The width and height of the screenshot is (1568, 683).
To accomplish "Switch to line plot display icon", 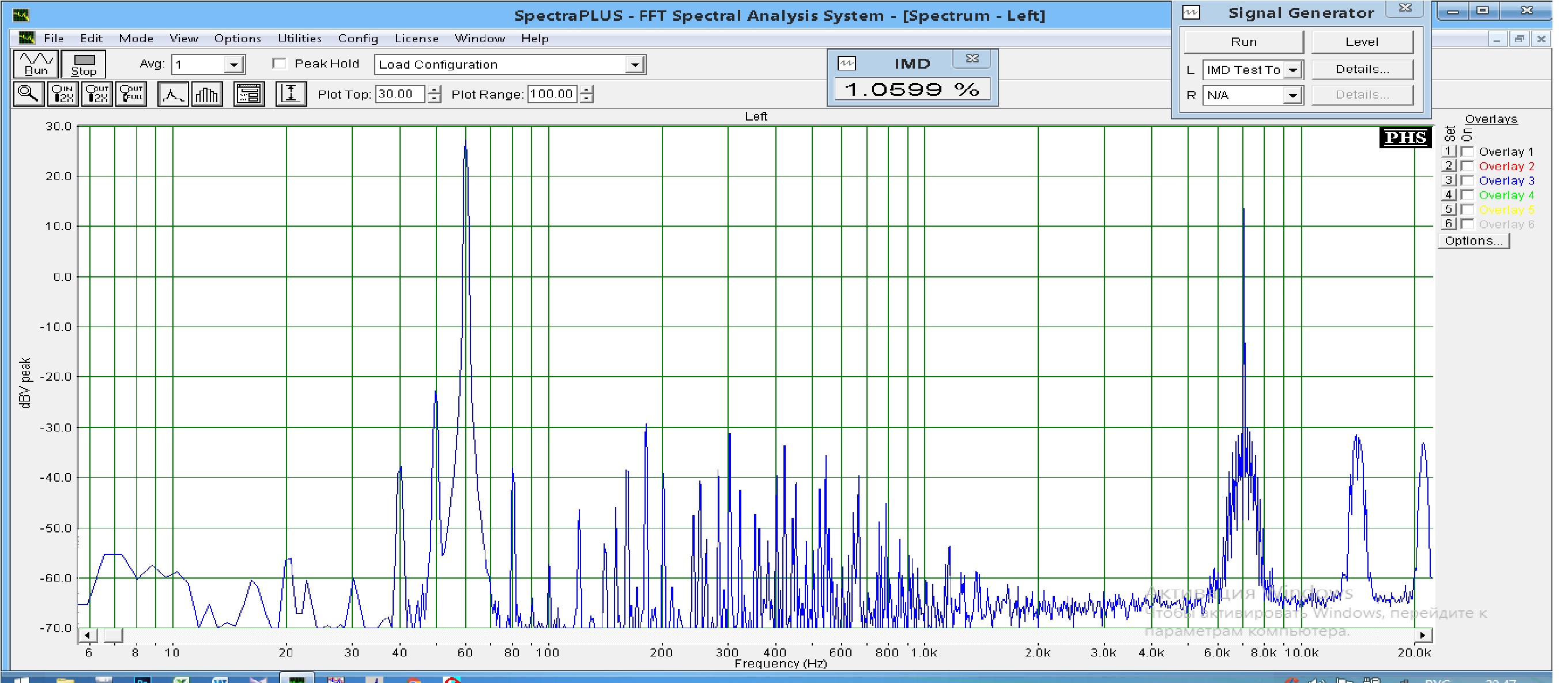I will pyautogui.click(x=173, y=95).
